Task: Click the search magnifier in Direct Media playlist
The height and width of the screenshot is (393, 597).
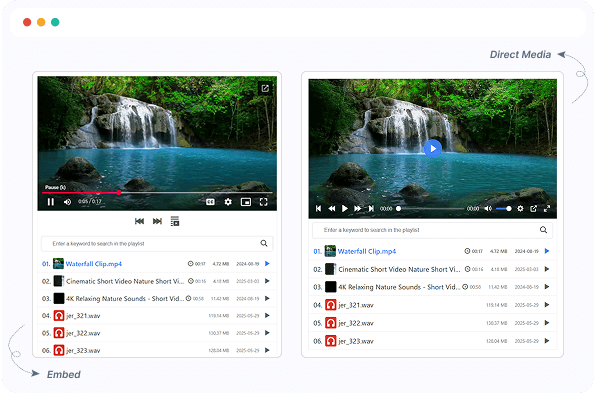Action: (x=543, y=230)
